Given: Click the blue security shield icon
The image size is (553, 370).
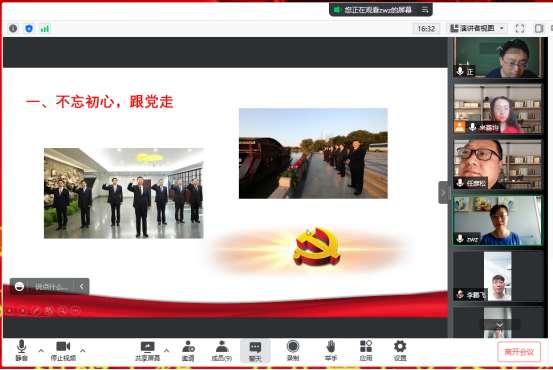Looking at the screenshot, I should (29, 29).
